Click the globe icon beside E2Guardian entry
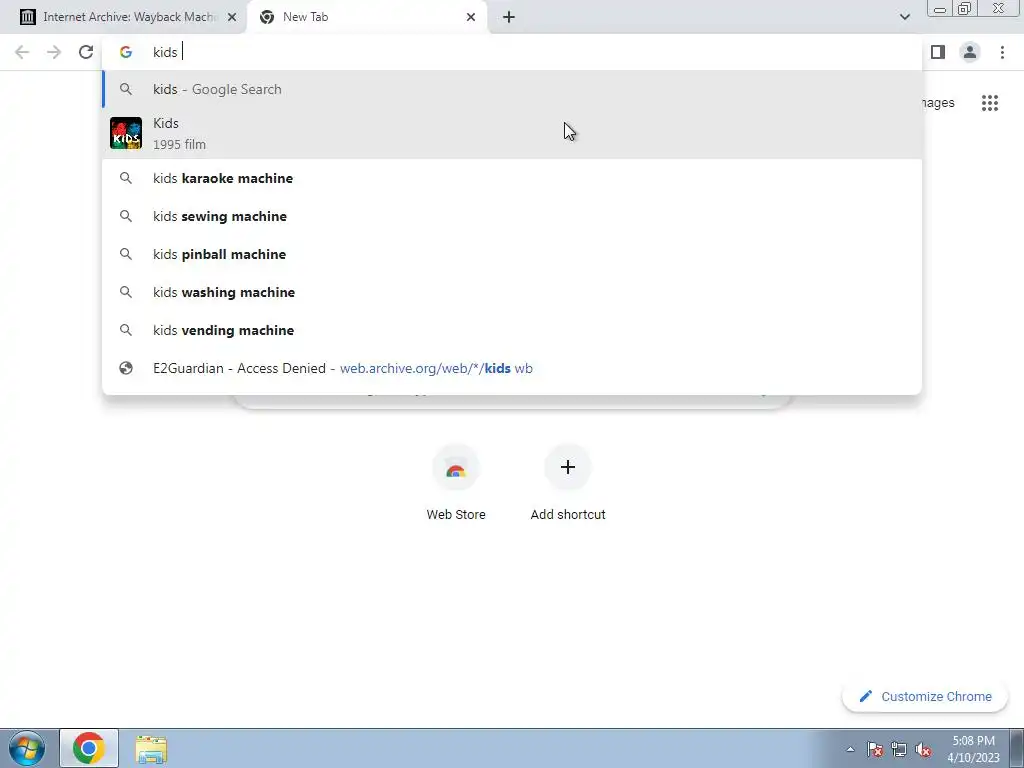 click(x=126, y=368)
